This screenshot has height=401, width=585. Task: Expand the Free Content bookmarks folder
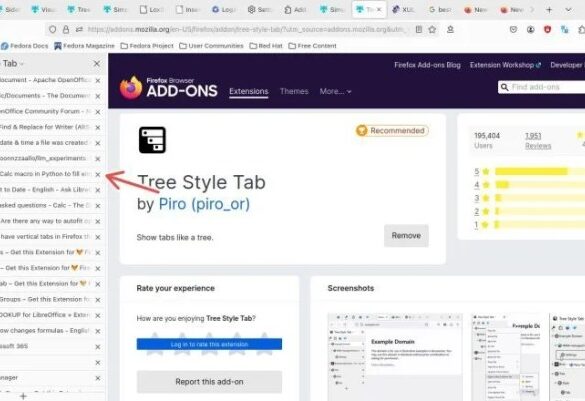pyautogui.click(x=312, y=46)
